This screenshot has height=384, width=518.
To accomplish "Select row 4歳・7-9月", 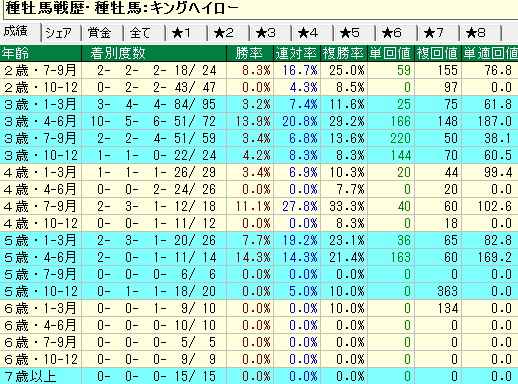I will point(259,206).
